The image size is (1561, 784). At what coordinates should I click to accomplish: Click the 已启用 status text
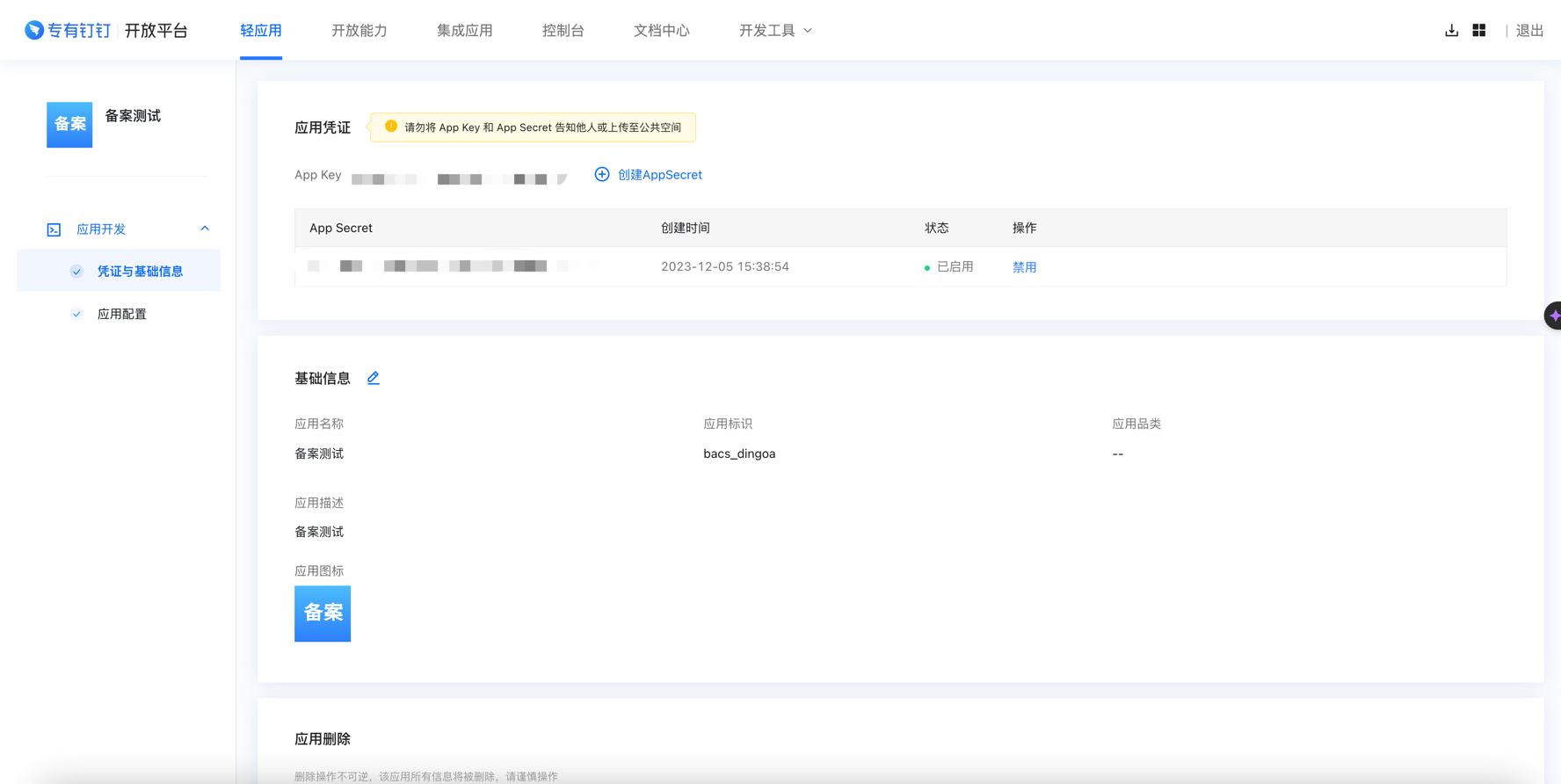coord(955,266)
